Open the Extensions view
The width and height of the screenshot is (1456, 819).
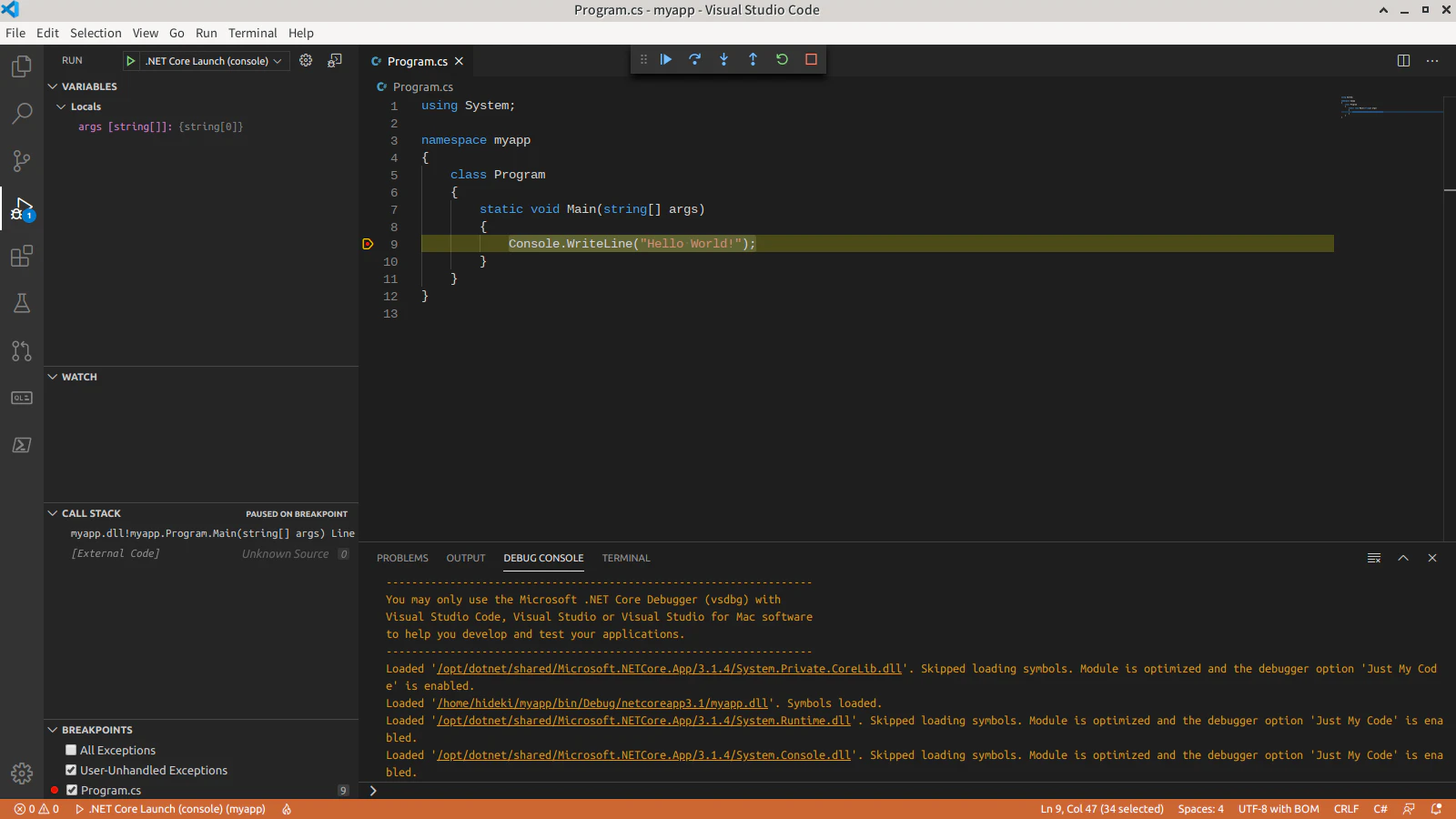pos(22,256)
